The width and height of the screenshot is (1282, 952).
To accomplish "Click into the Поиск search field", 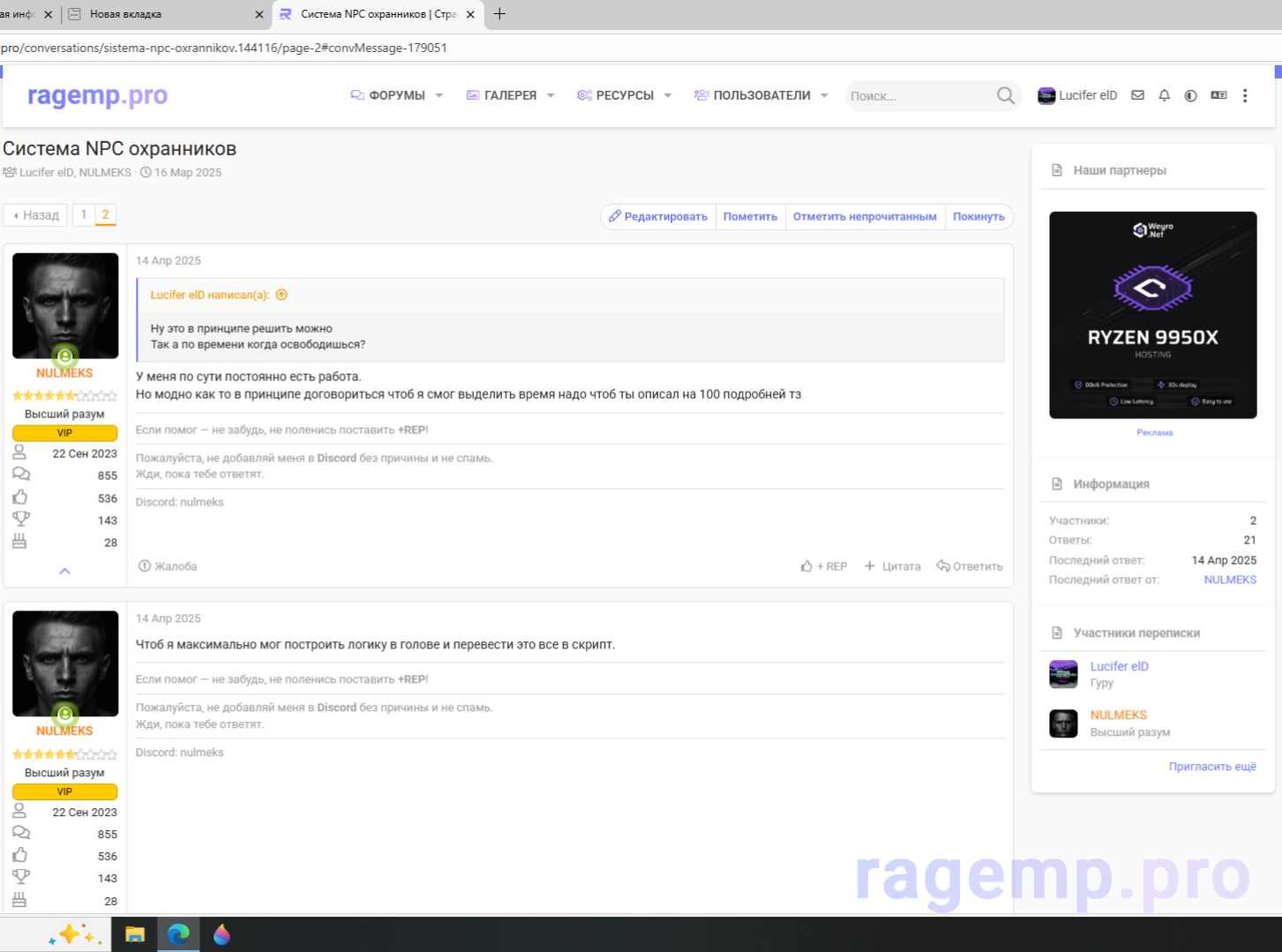I will click(918, 95).
